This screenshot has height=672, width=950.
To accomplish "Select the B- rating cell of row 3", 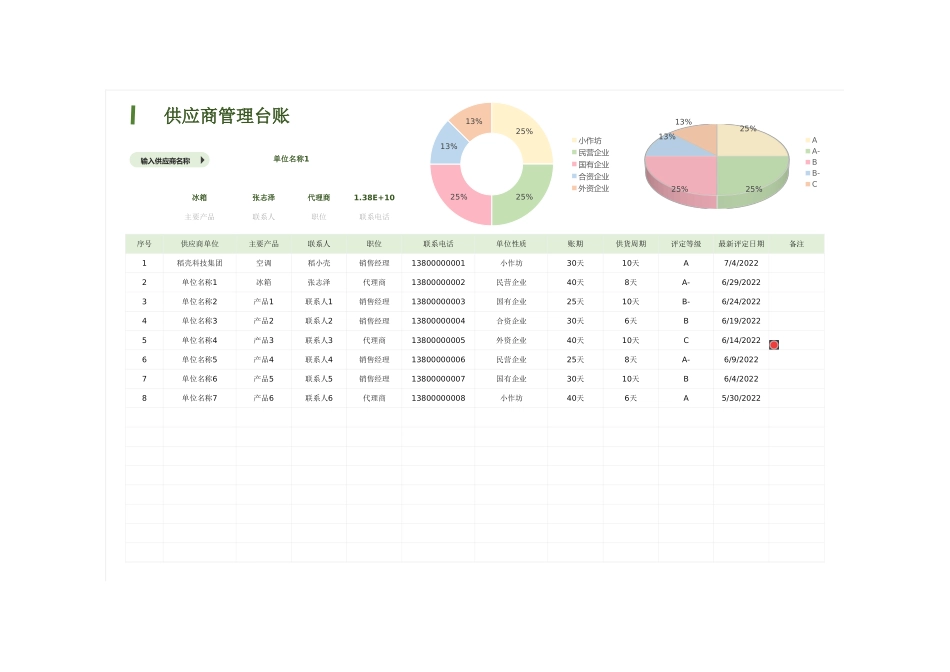I will click(x=686, y=301).
